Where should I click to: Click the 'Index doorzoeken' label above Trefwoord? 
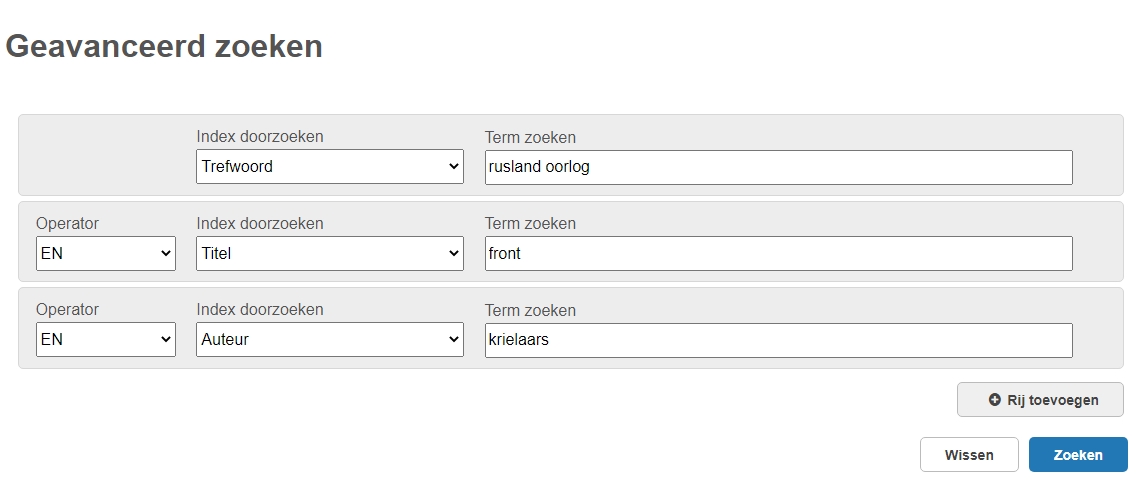(260, 136)
